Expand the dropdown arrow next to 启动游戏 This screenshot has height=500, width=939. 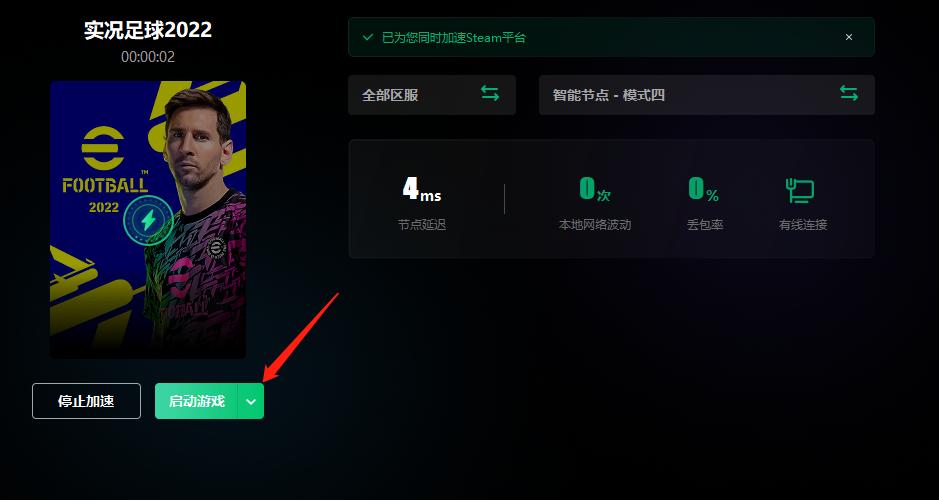[x=251, y=401]
